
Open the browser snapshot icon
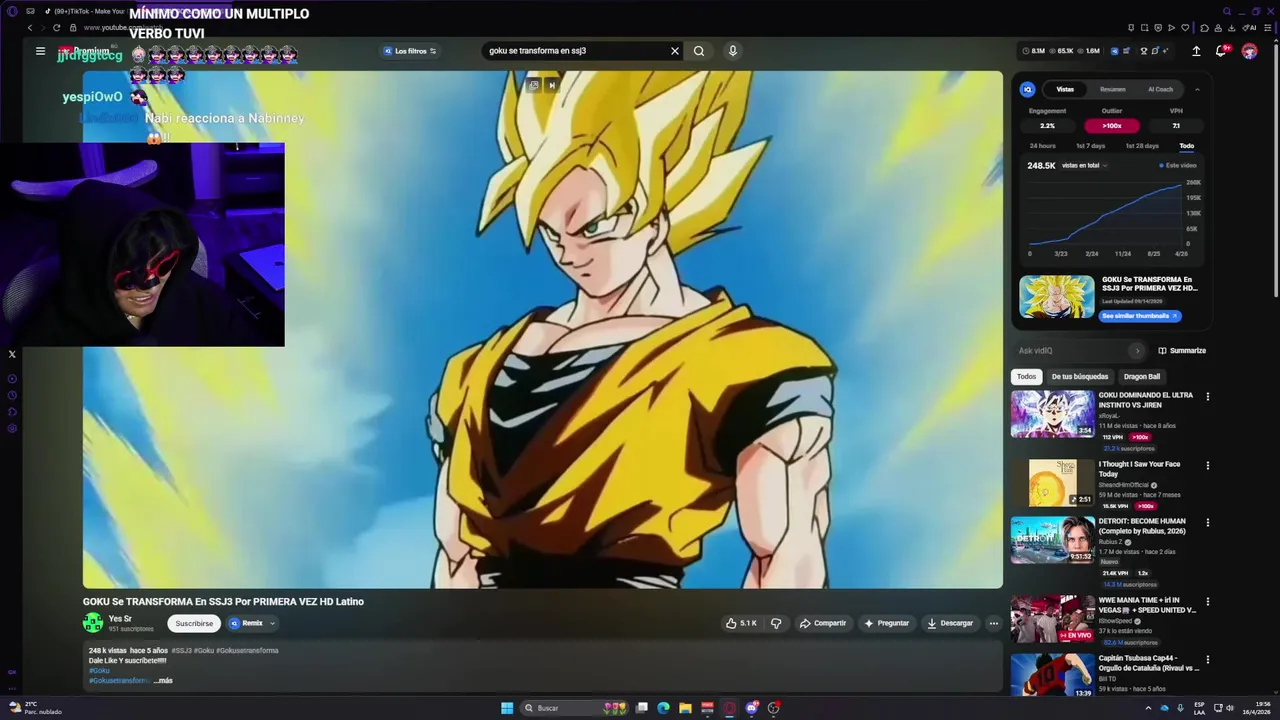[x=1144, y=28]
